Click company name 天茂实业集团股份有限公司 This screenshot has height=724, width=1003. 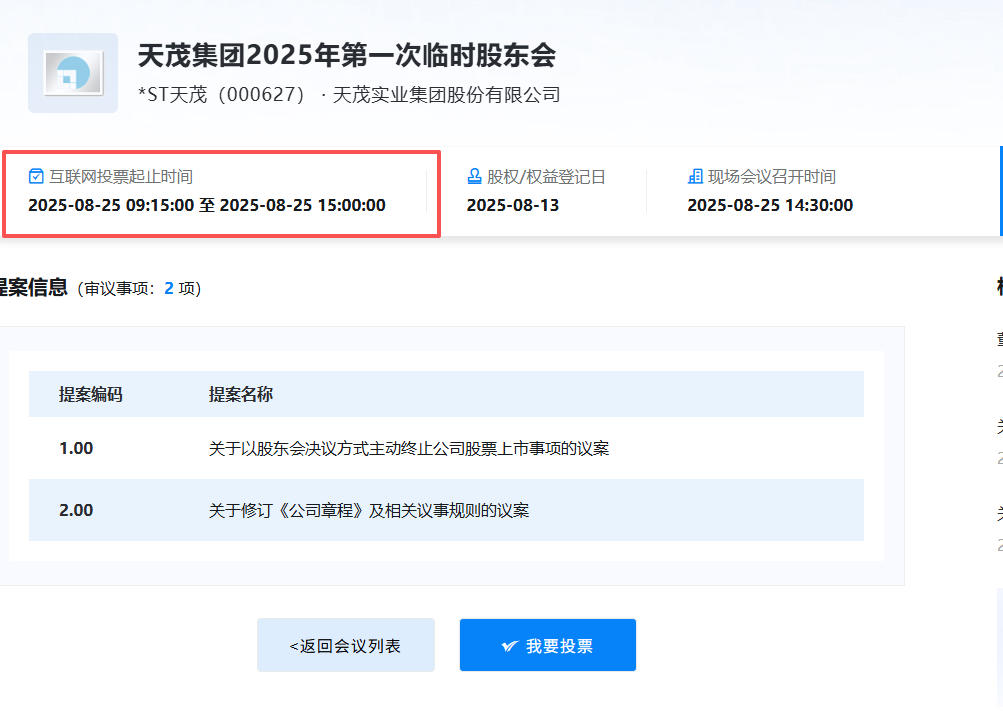[x=446, y=95]
